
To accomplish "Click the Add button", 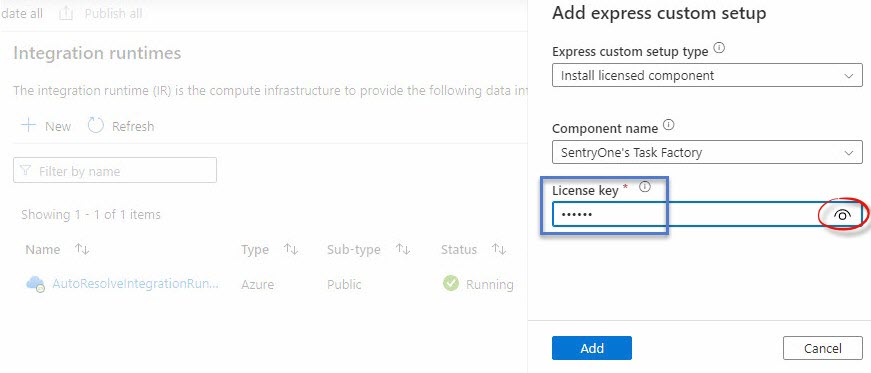I will coord(592,348).
